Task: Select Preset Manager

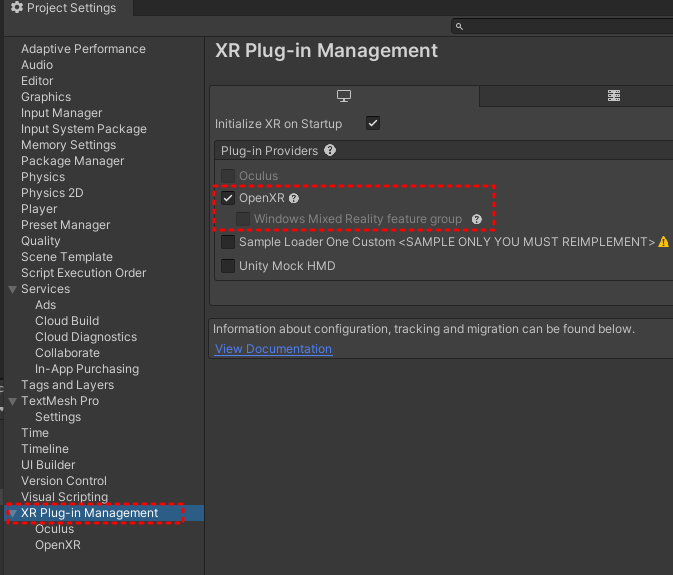Action: pos(66,225)
